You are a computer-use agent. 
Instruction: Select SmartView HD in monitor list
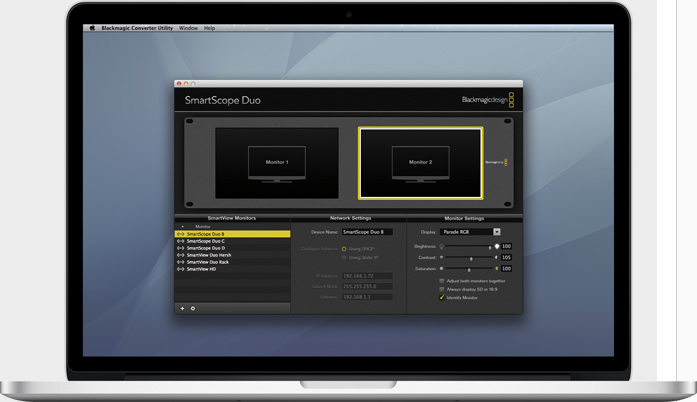coord(232,269)
